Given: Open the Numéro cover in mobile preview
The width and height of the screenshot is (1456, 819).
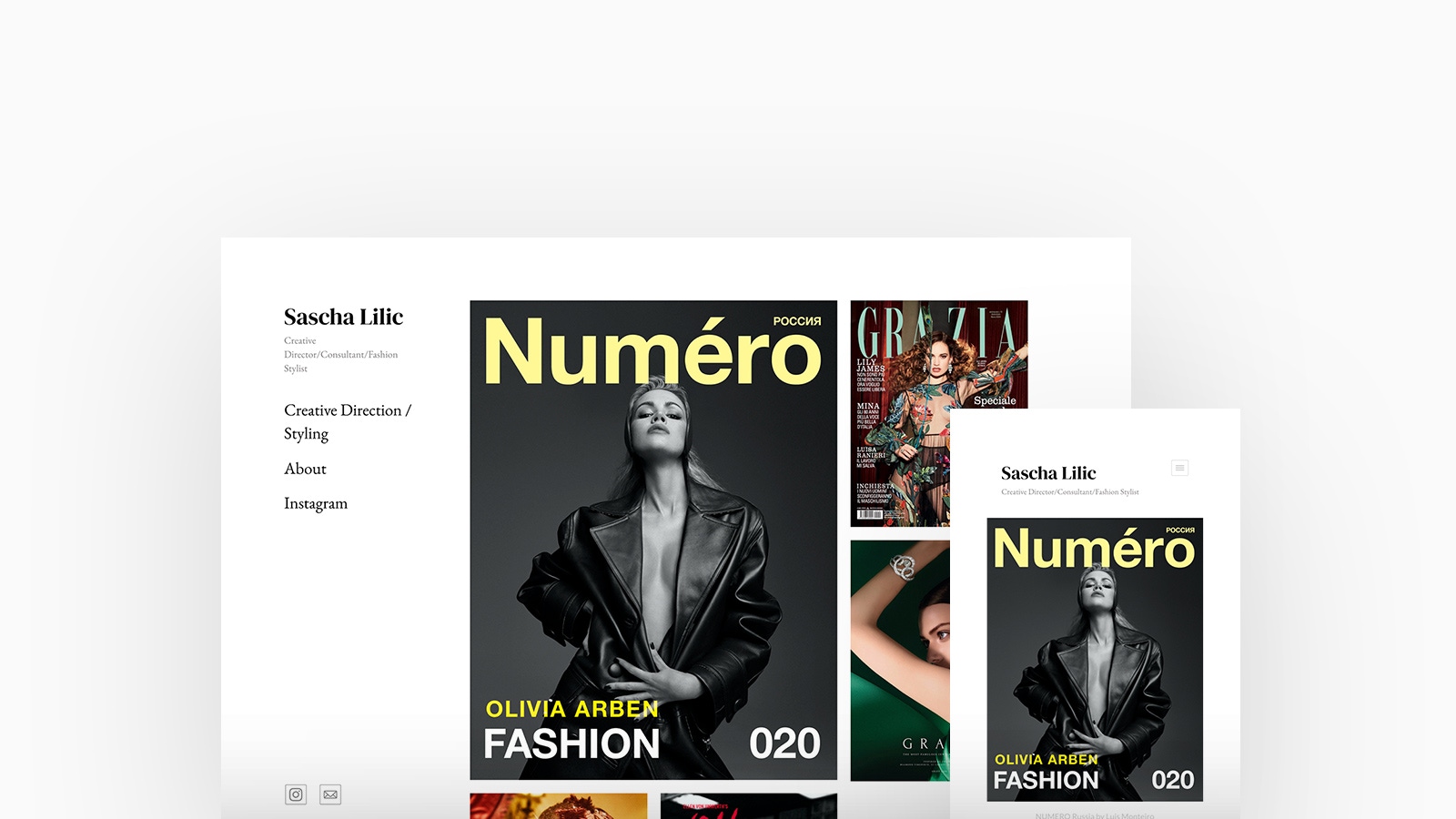Looking at the screenshot, I should point(1095,659).
